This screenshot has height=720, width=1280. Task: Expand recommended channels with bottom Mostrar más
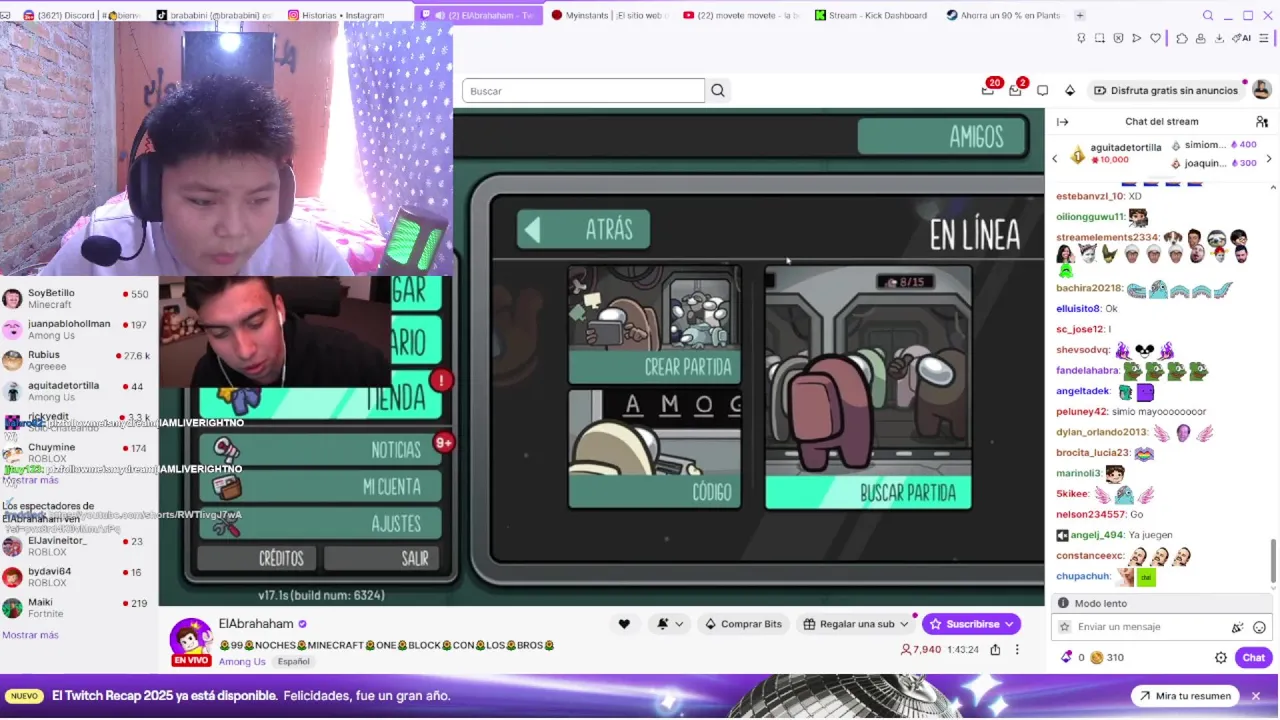pyautogui.click(x=30, y=635)
